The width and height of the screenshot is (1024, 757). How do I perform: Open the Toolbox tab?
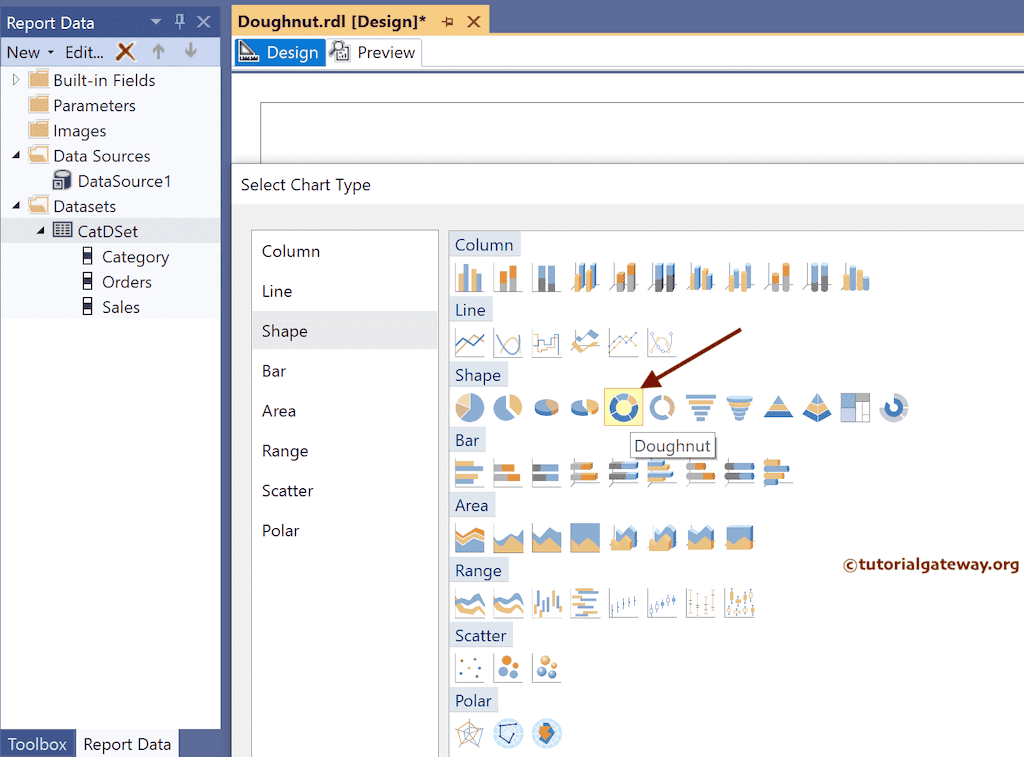coord(37,744)
